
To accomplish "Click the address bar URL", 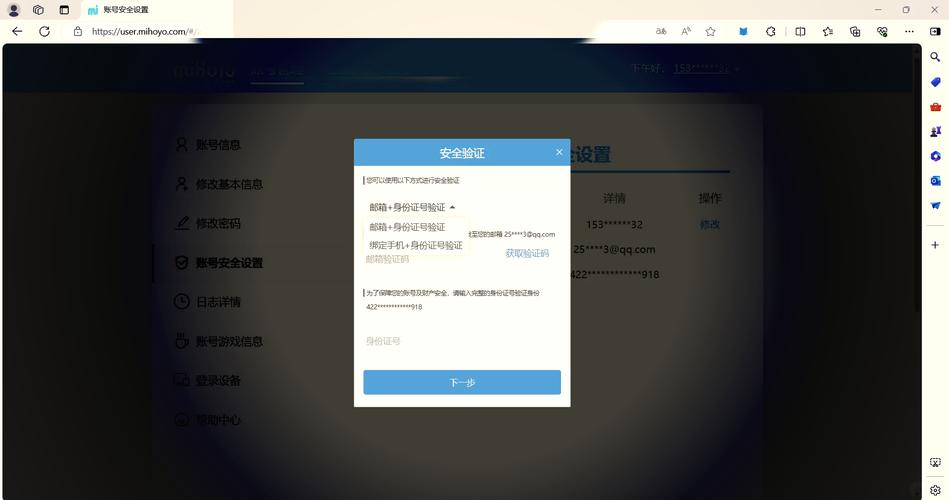I will pyautogui.click(x=143, y=31).
